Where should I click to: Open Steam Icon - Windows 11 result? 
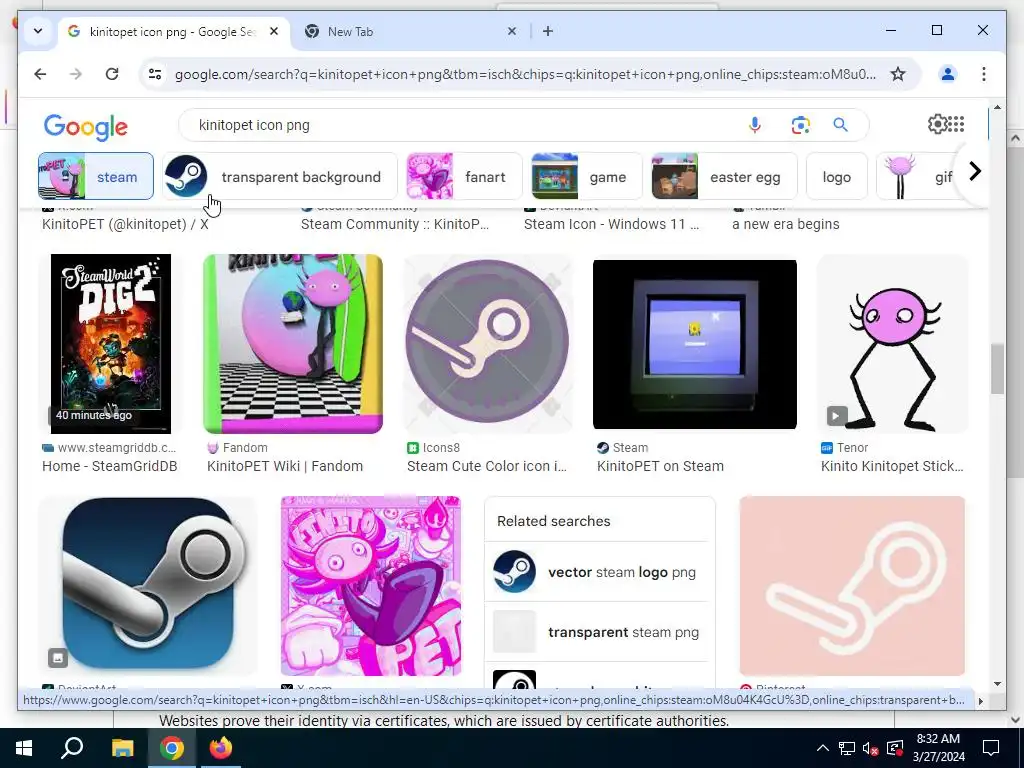(611, 224)
